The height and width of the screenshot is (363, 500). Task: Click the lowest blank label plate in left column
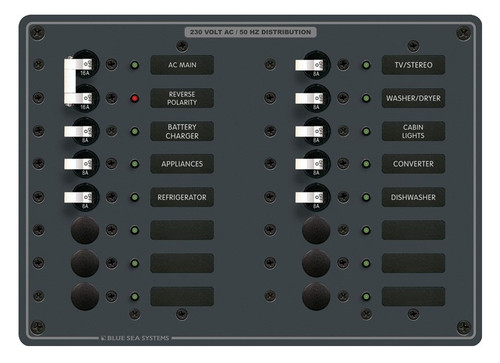pos(182,296)
